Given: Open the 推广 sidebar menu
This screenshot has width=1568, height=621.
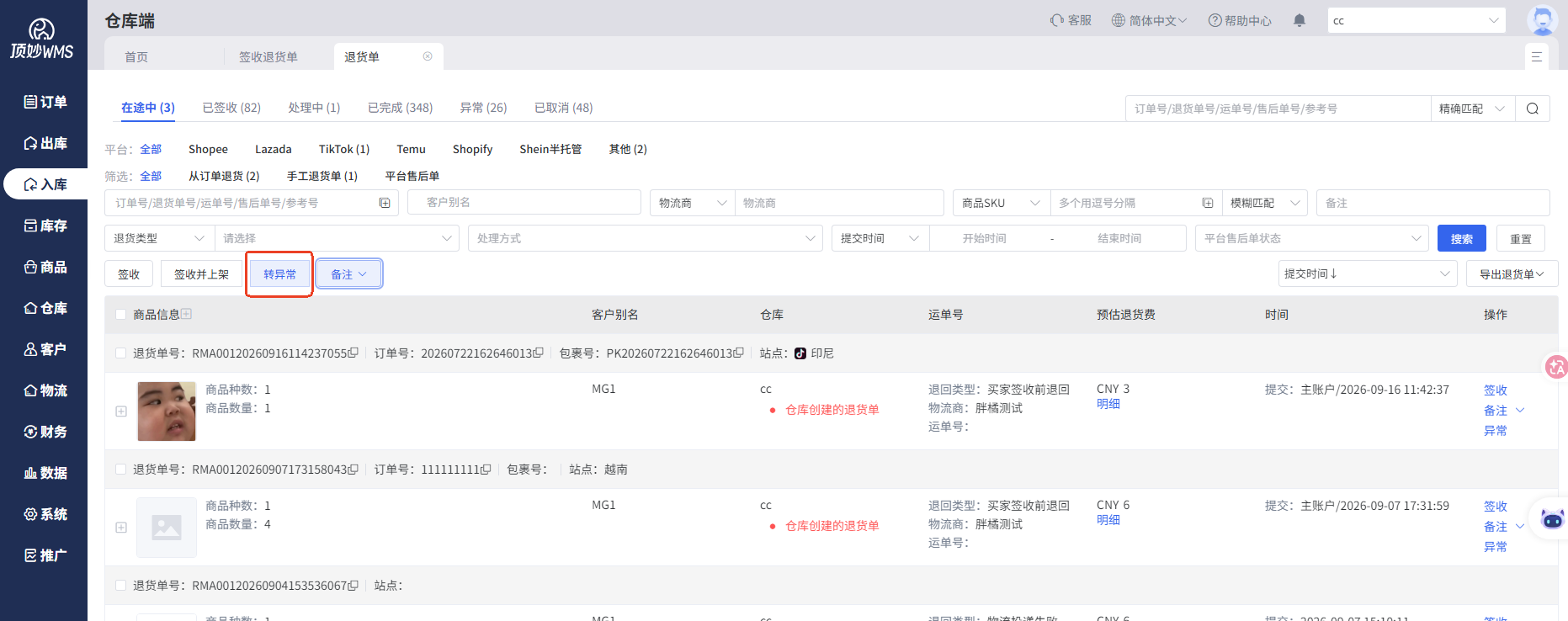Looking at the screenshot, I should pyautogui.click(x=45, y=555).
